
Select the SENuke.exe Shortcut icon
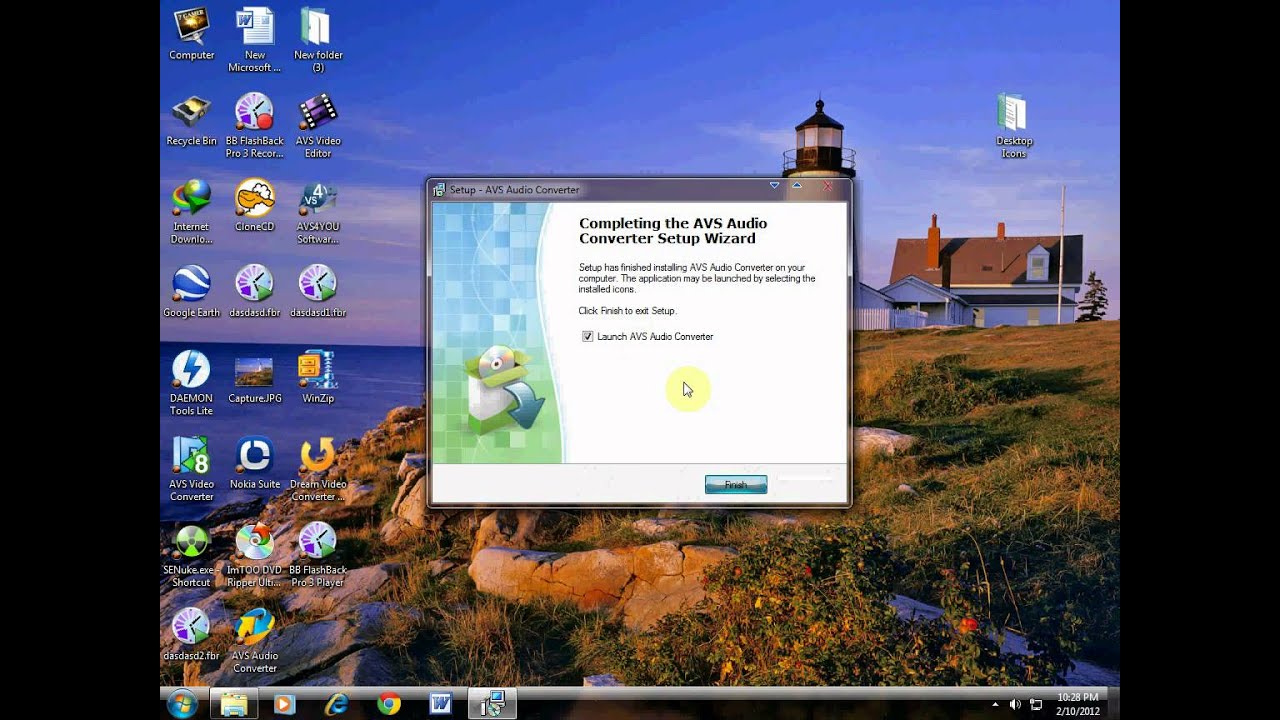(191, 555)
